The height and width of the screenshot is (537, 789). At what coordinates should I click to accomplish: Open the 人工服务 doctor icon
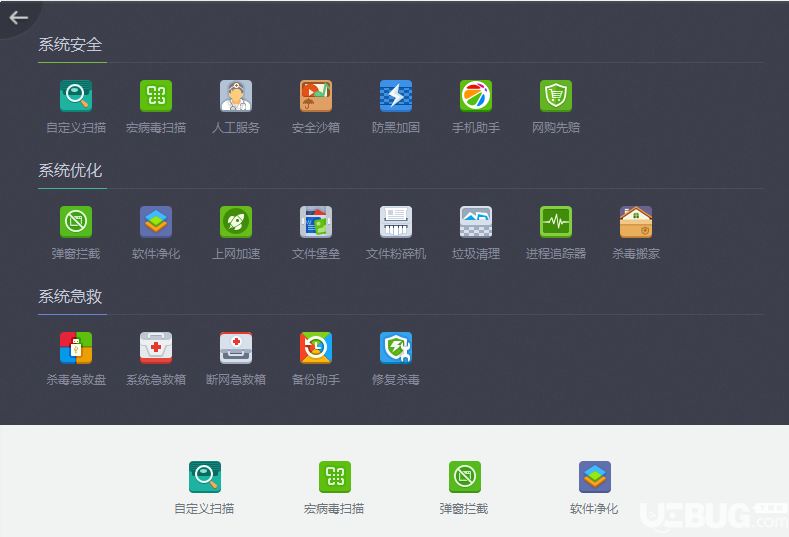point(236,96)
